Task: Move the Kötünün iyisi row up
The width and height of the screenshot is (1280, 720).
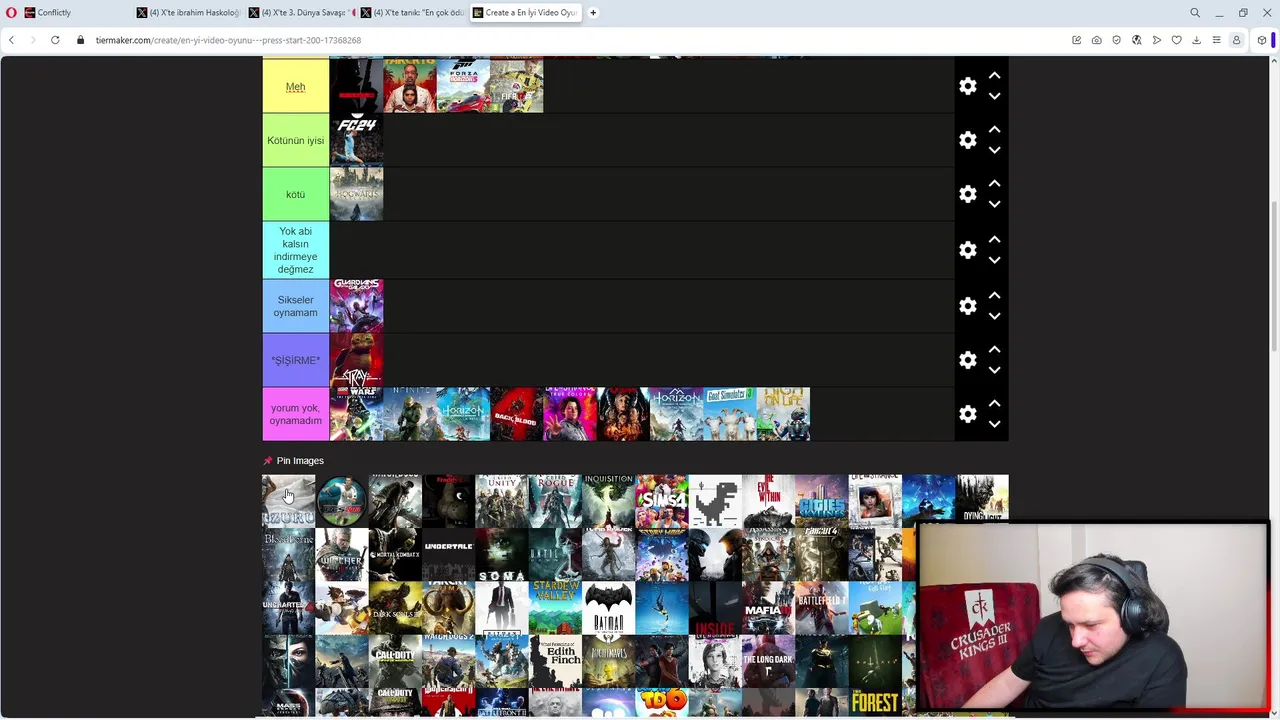Action: (994, 130)
